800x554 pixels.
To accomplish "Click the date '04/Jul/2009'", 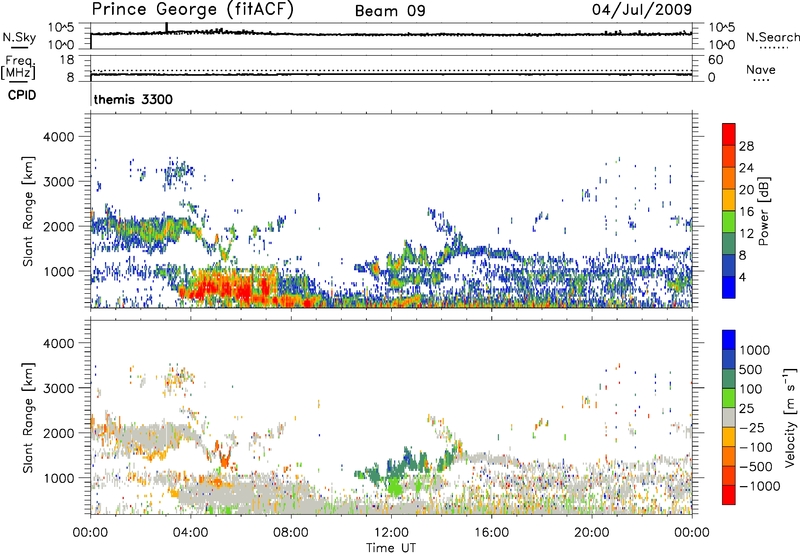I will coord(642,9).
